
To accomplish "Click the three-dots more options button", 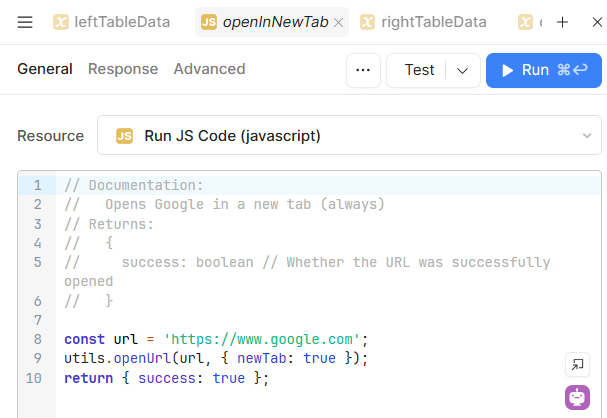I will (x=362, y=70).
